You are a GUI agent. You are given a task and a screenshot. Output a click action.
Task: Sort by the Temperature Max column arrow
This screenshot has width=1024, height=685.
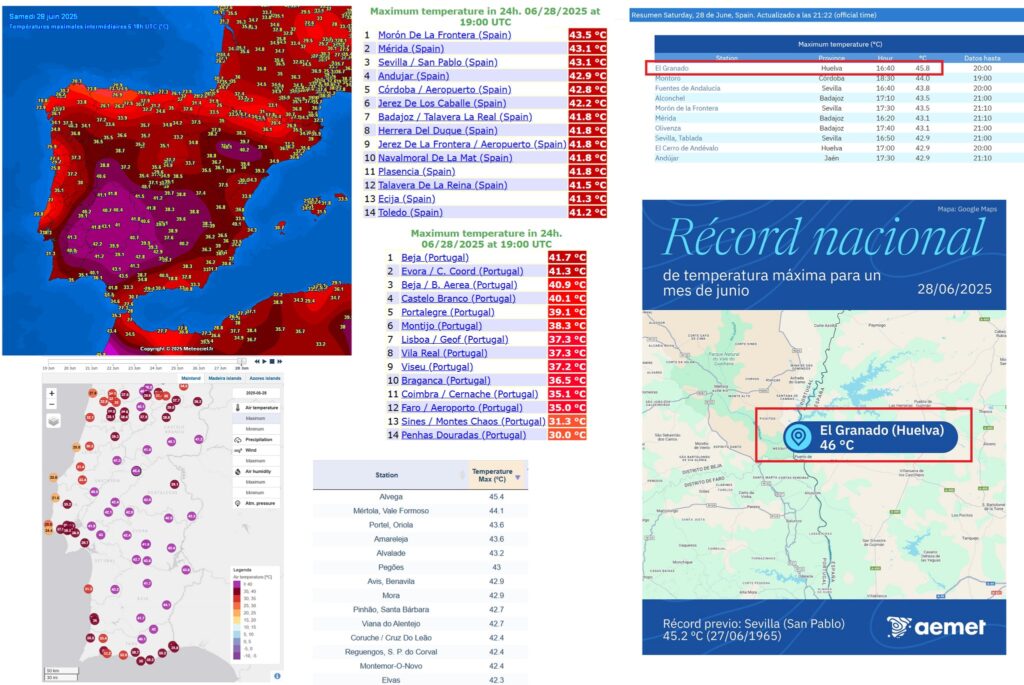point(517,476)
